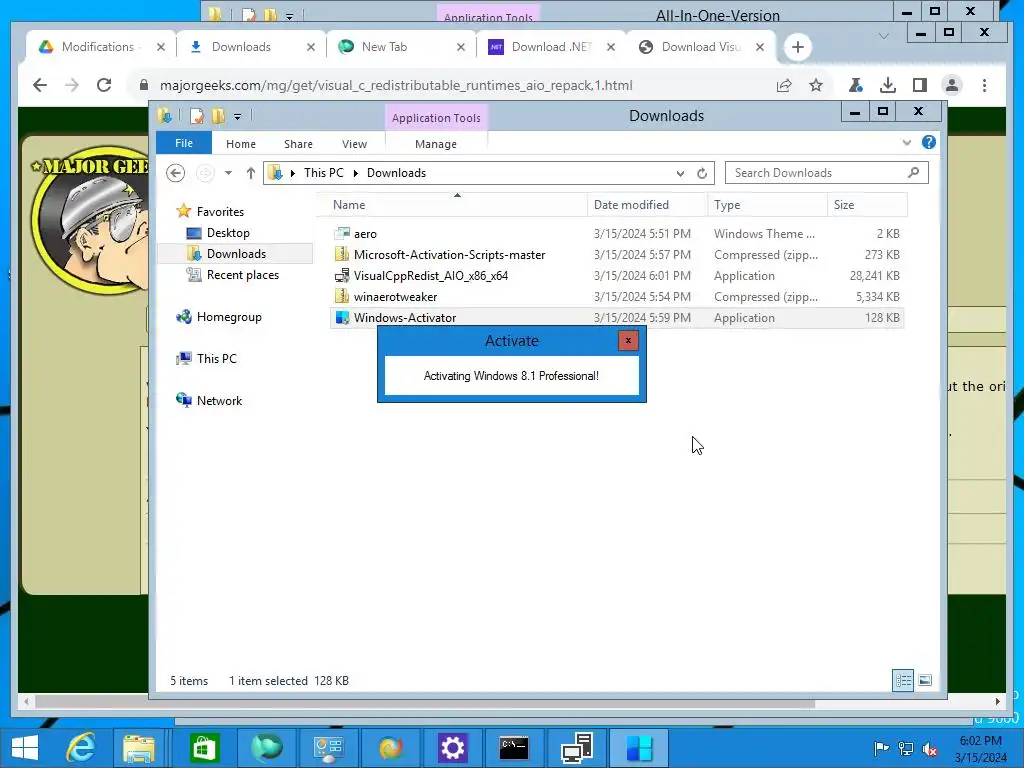Reload the majorgeeks page

(x=104, y=85)
